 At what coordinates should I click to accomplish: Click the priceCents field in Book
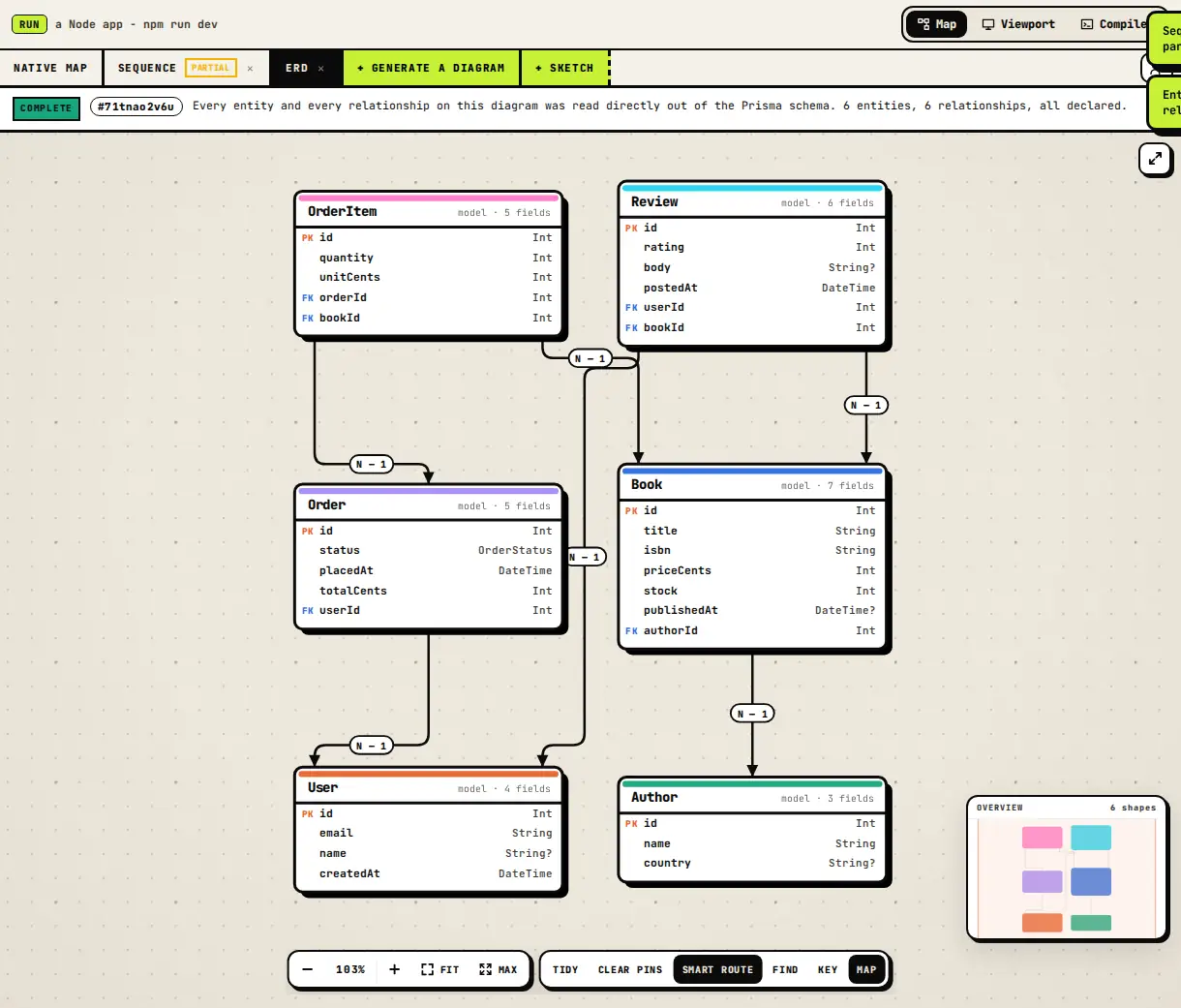coord(752,570)
